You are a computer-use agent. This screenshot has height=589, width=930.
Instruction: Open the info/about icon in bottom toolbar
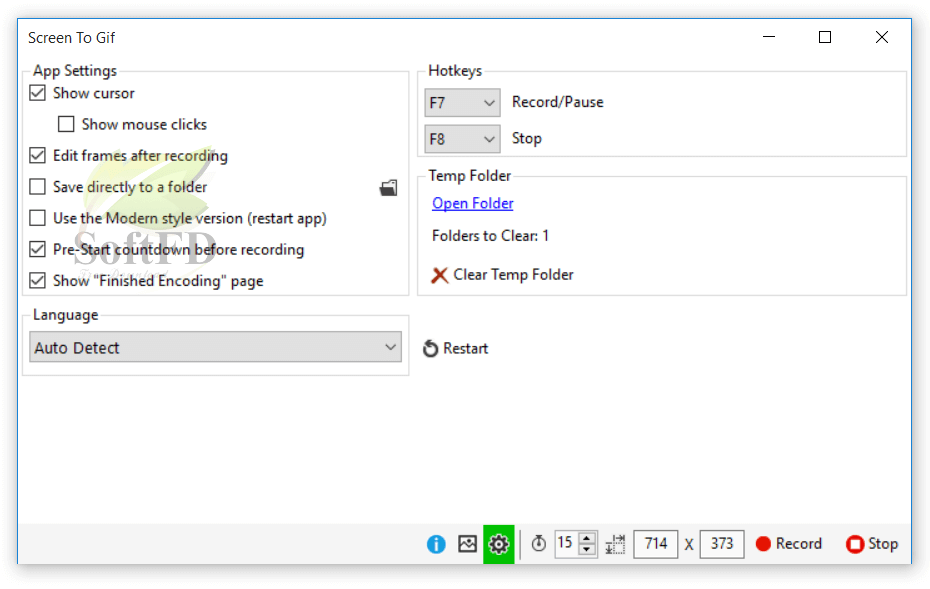[436, 544]
